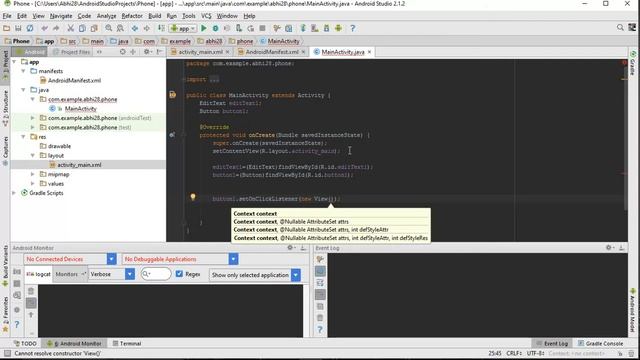Image resolution: width=640 pixels, height=360 pixels.
Task: Collapse the res folder arrow
Action: [x=23, y=137]
